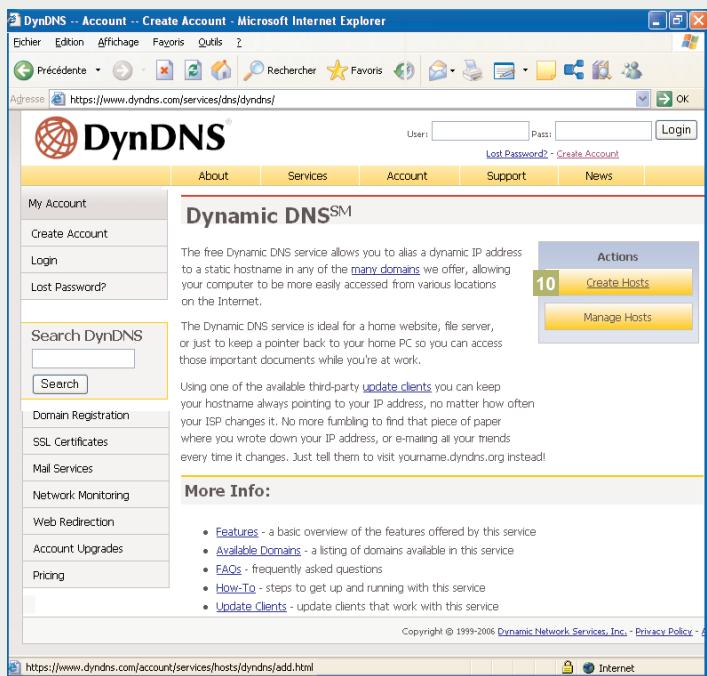The image size is (707, 676).
Task: Open Pricing in sidebar
Action: 96,575
